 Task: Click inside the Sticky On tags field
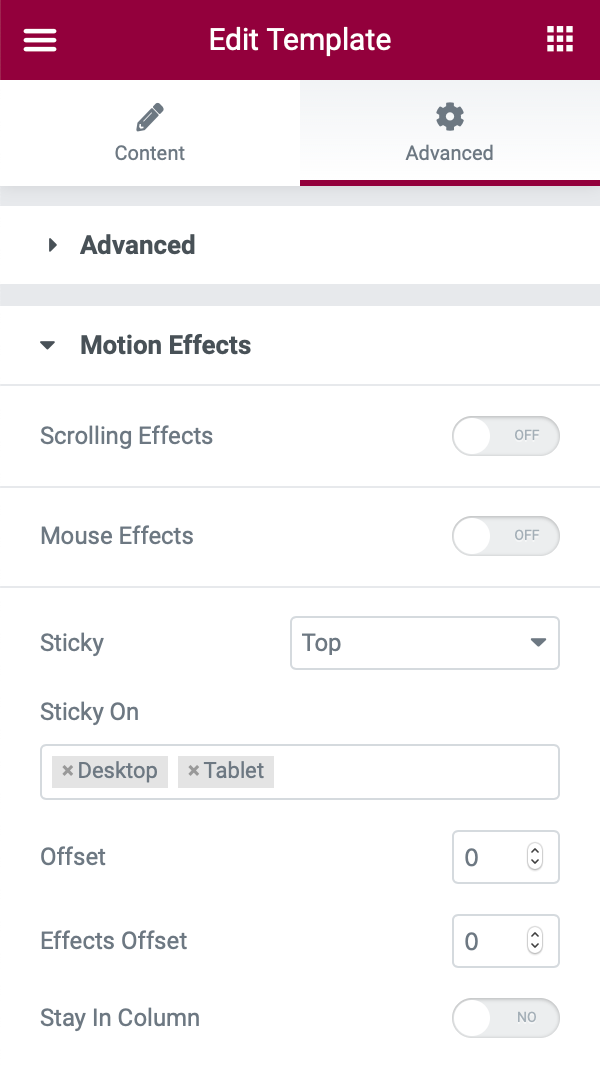click(410, 771)
